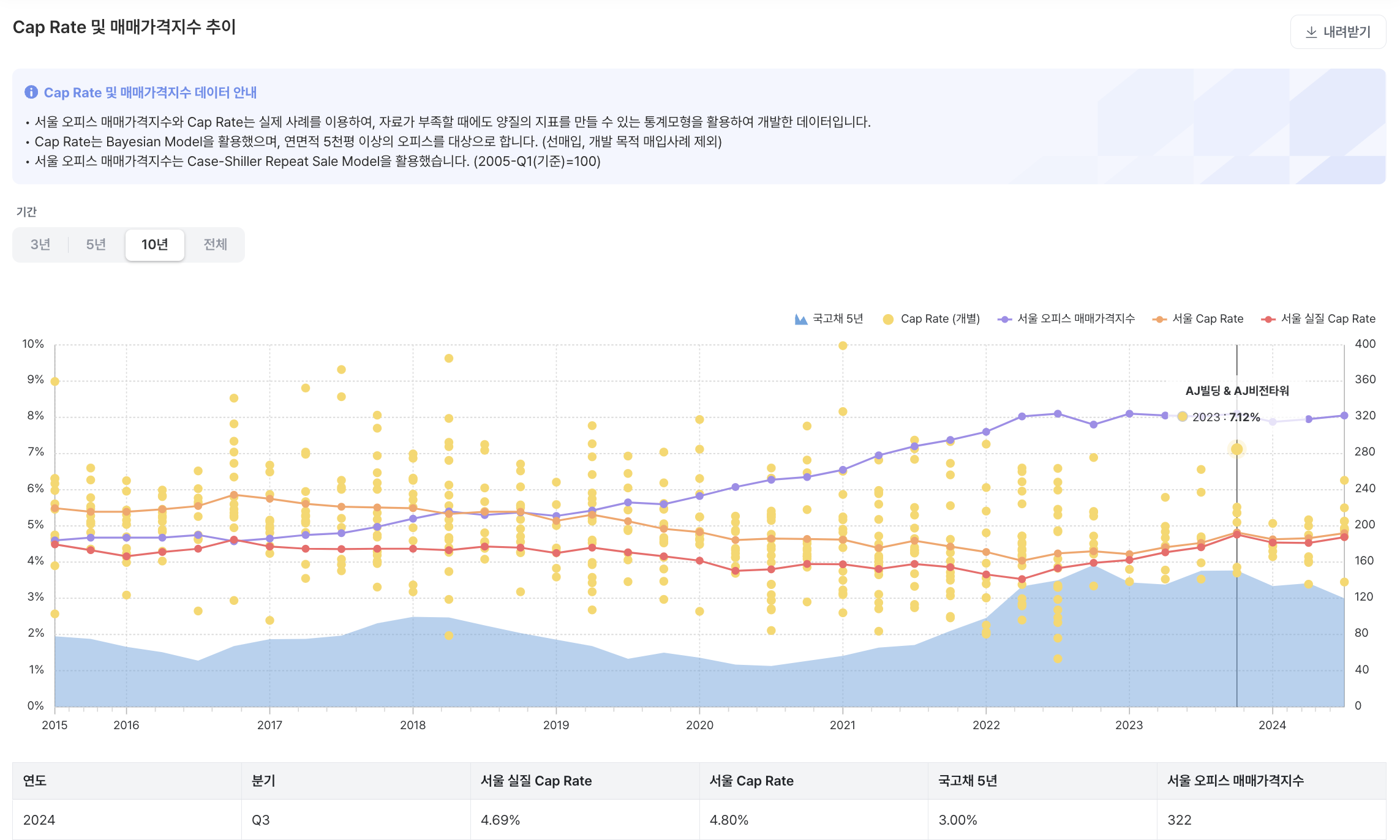Show the 전체 full period
The width and height of the screenshot is (1400, 840).
click(x=215, y=244)
